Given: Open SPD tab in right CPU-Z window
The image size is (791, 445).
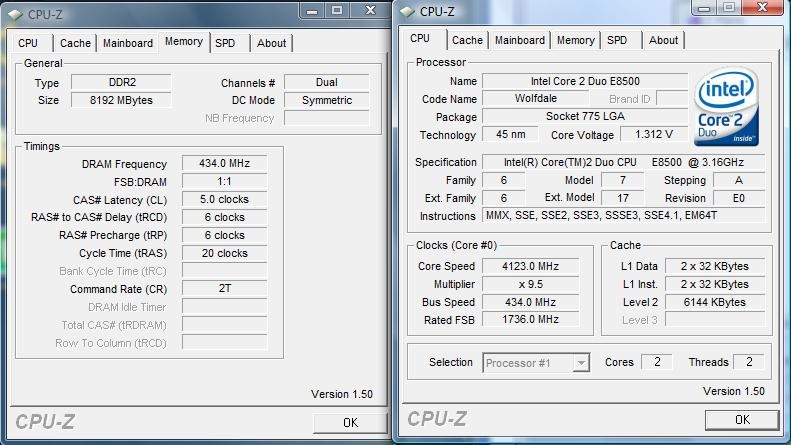Looking at the screenshot, I should [617, 40].
